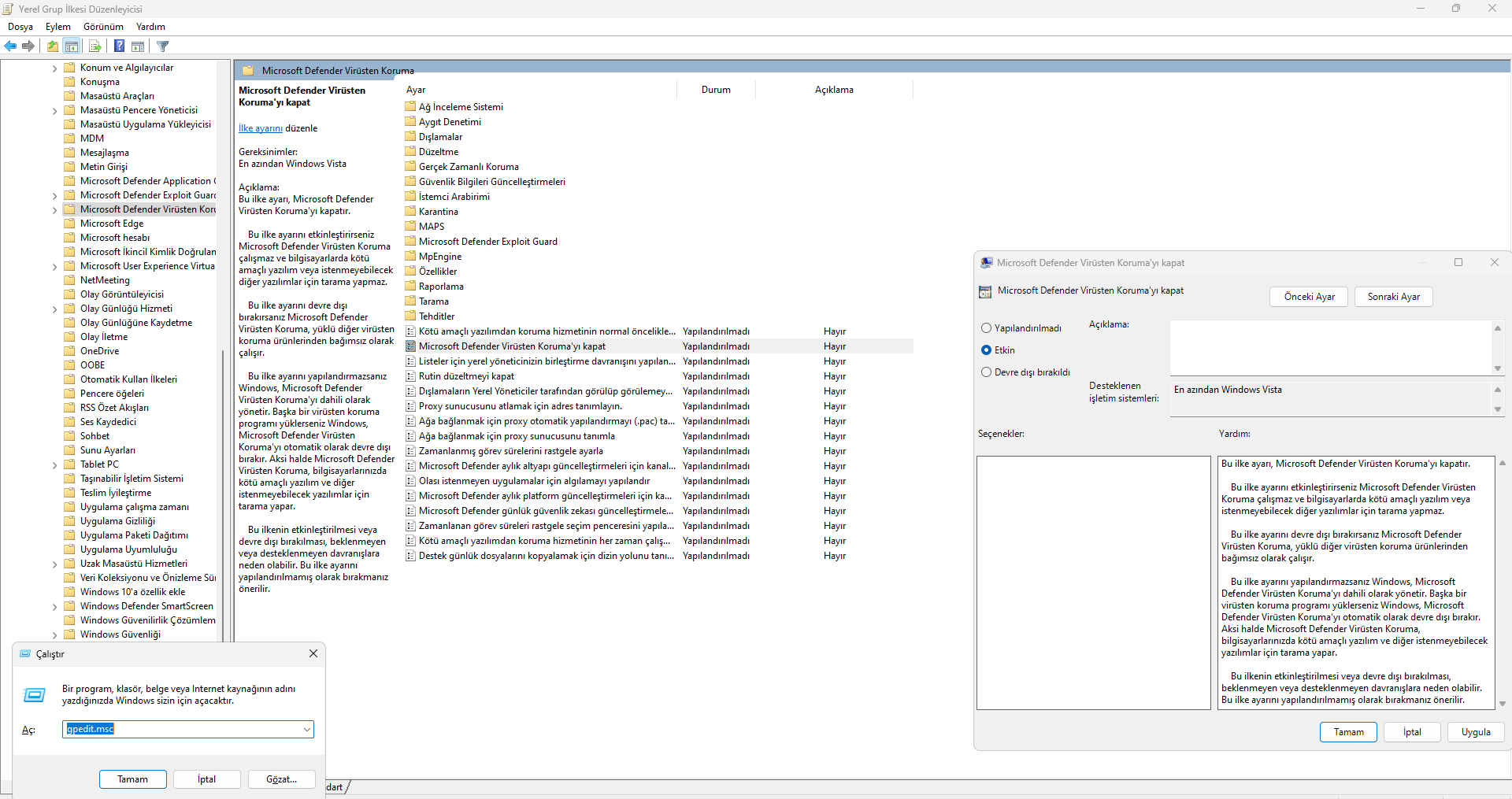Viewport: 1512px width, 799px height.
Task: Click the folder icon beside Microsoft Edge in tree
Action: (69, 224)
